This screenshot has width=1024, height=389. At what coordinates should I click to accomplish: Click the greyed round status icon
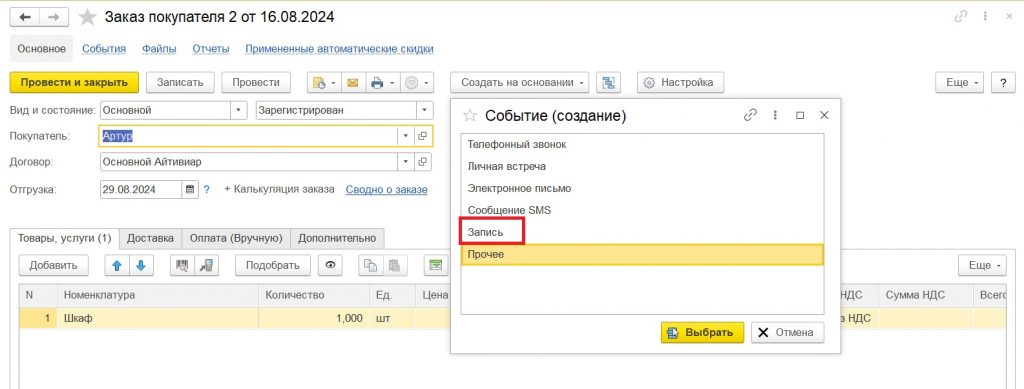pos(411,83)
